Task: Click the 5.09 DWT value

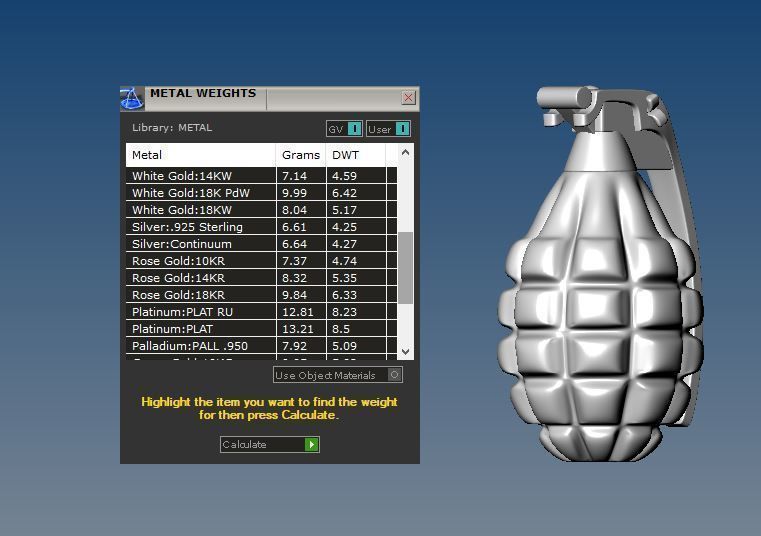Action: [x=345, y=346]
